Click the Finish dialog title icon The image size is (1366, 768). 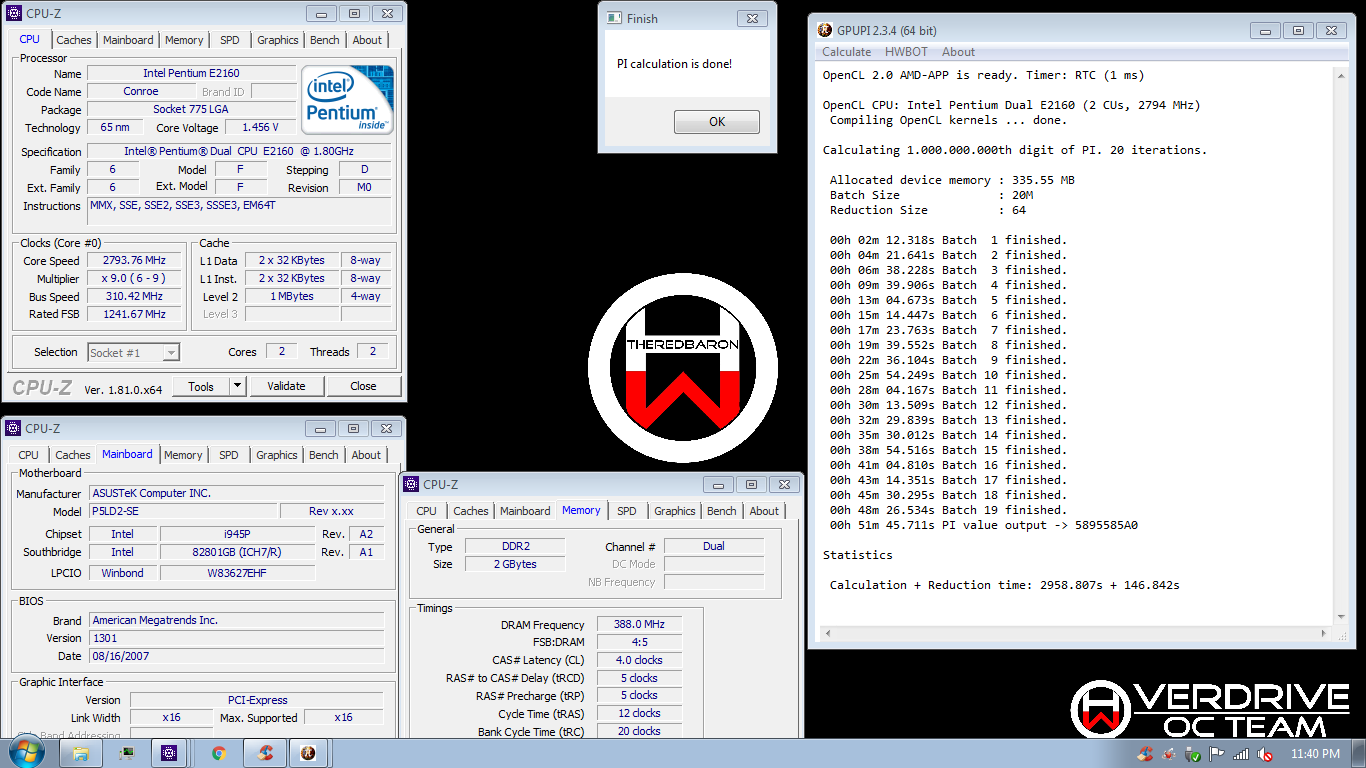[x=613, y=18]
